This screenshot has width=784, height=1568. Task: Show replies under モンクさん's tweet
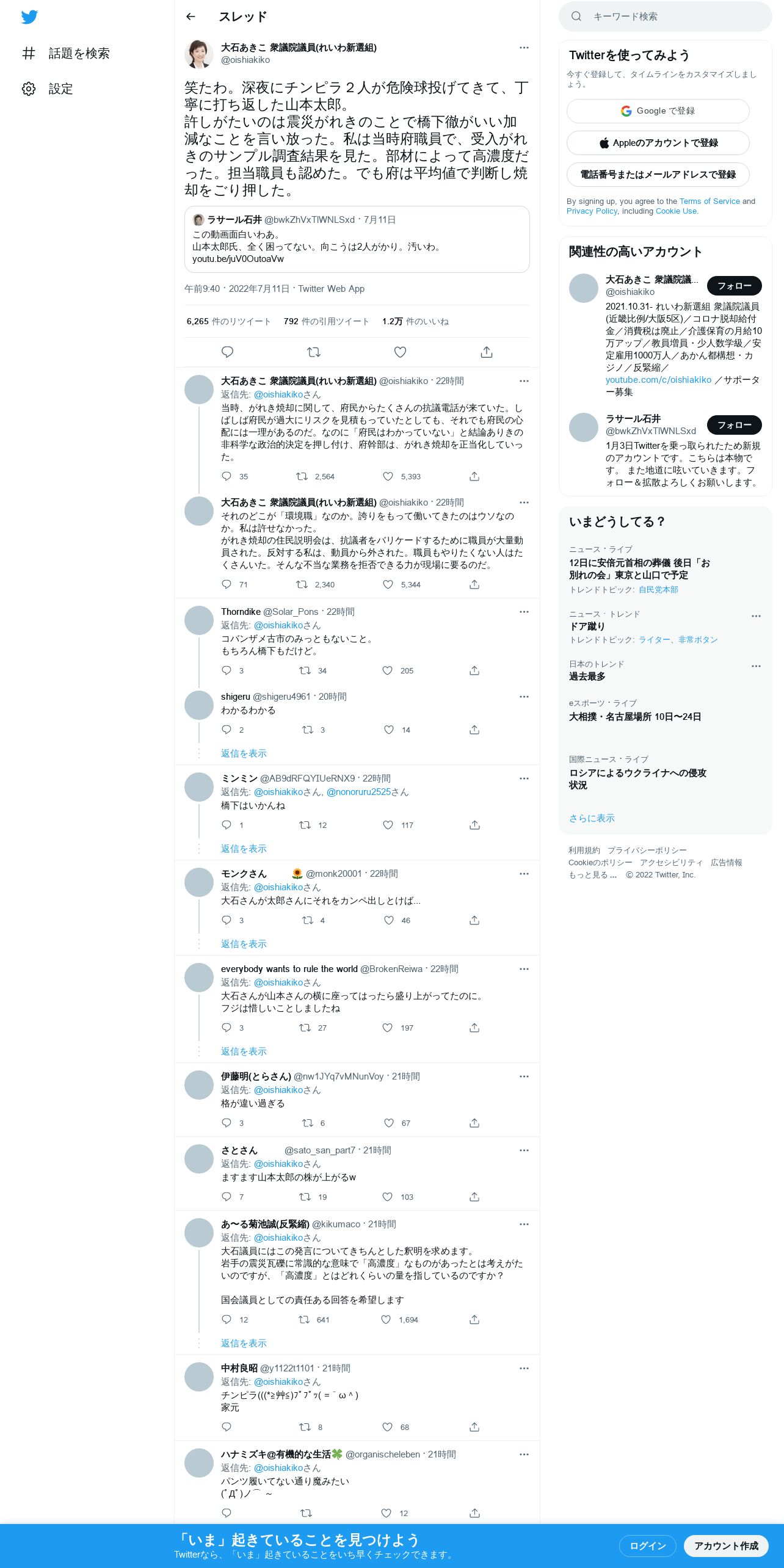point(244,944)
